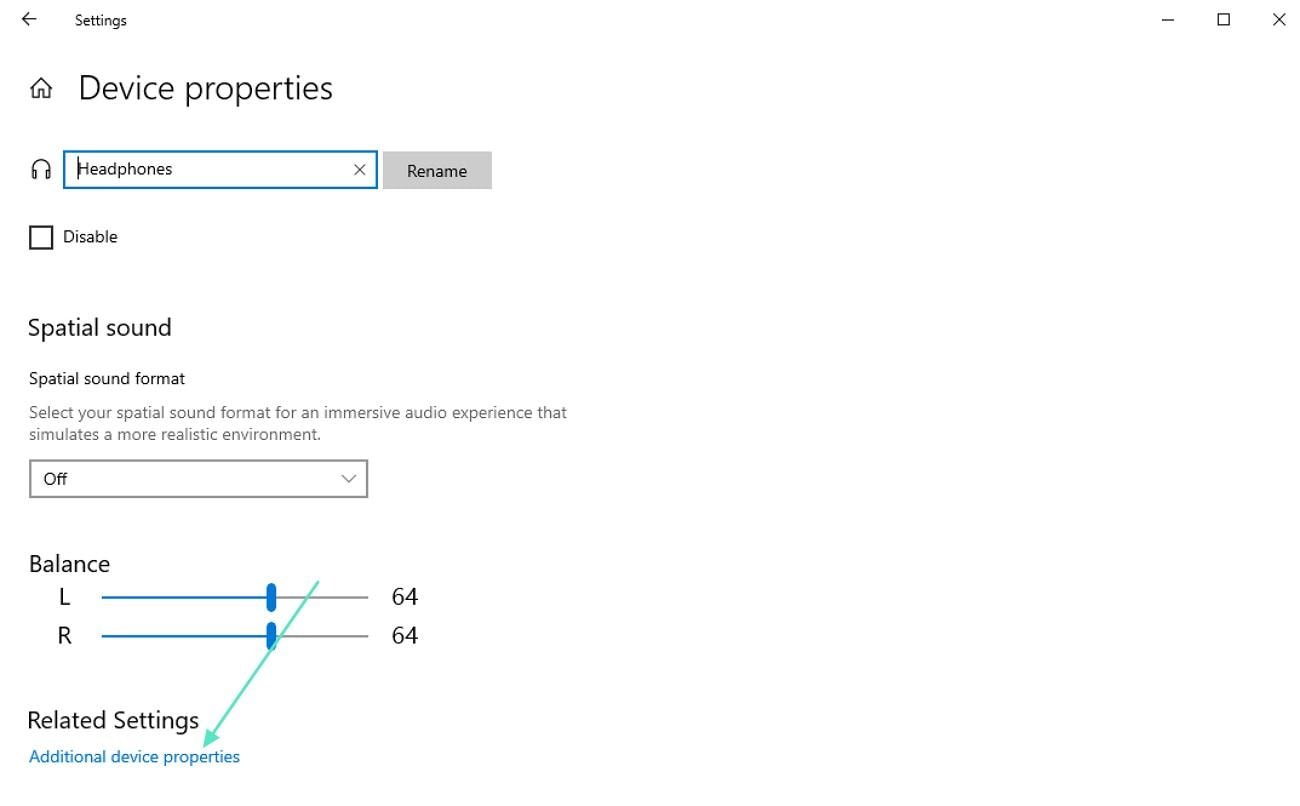This screenshot has height=806, width=1300.
Task: Open the Spatial sound format dropdown
Action: [198, 479]
